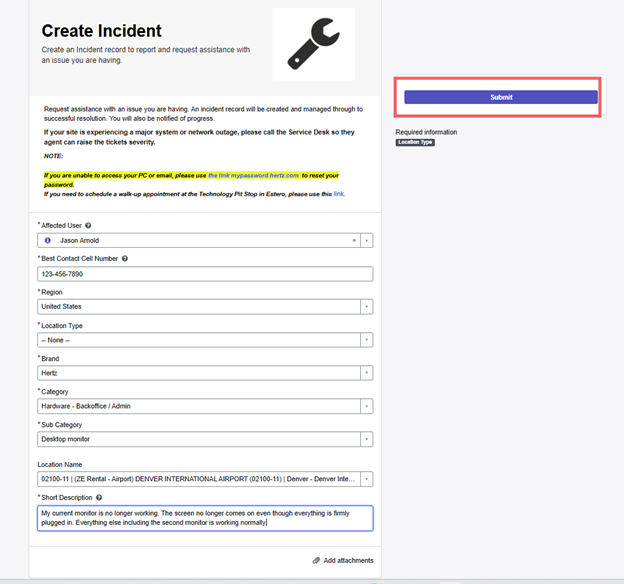Image resolution: width=624 pixels, height=584 pixels.
Task: Open the mypassword.hertz.com link
Action: click(x=253, y=175)
